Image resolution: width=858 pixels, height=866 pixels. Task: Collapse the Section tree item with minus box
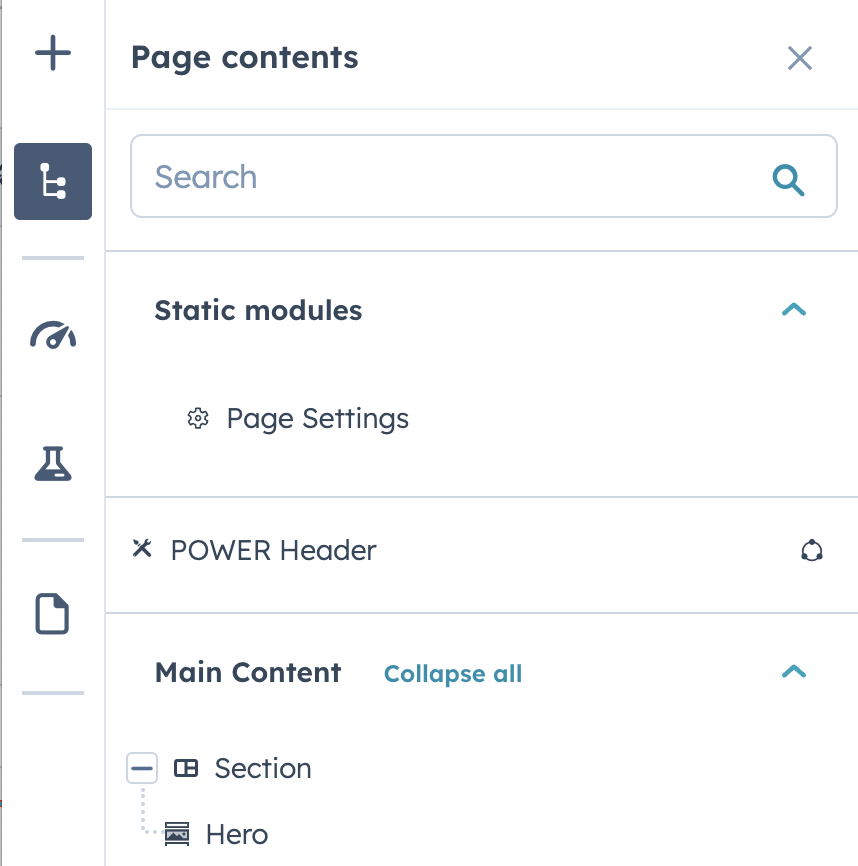142,768
